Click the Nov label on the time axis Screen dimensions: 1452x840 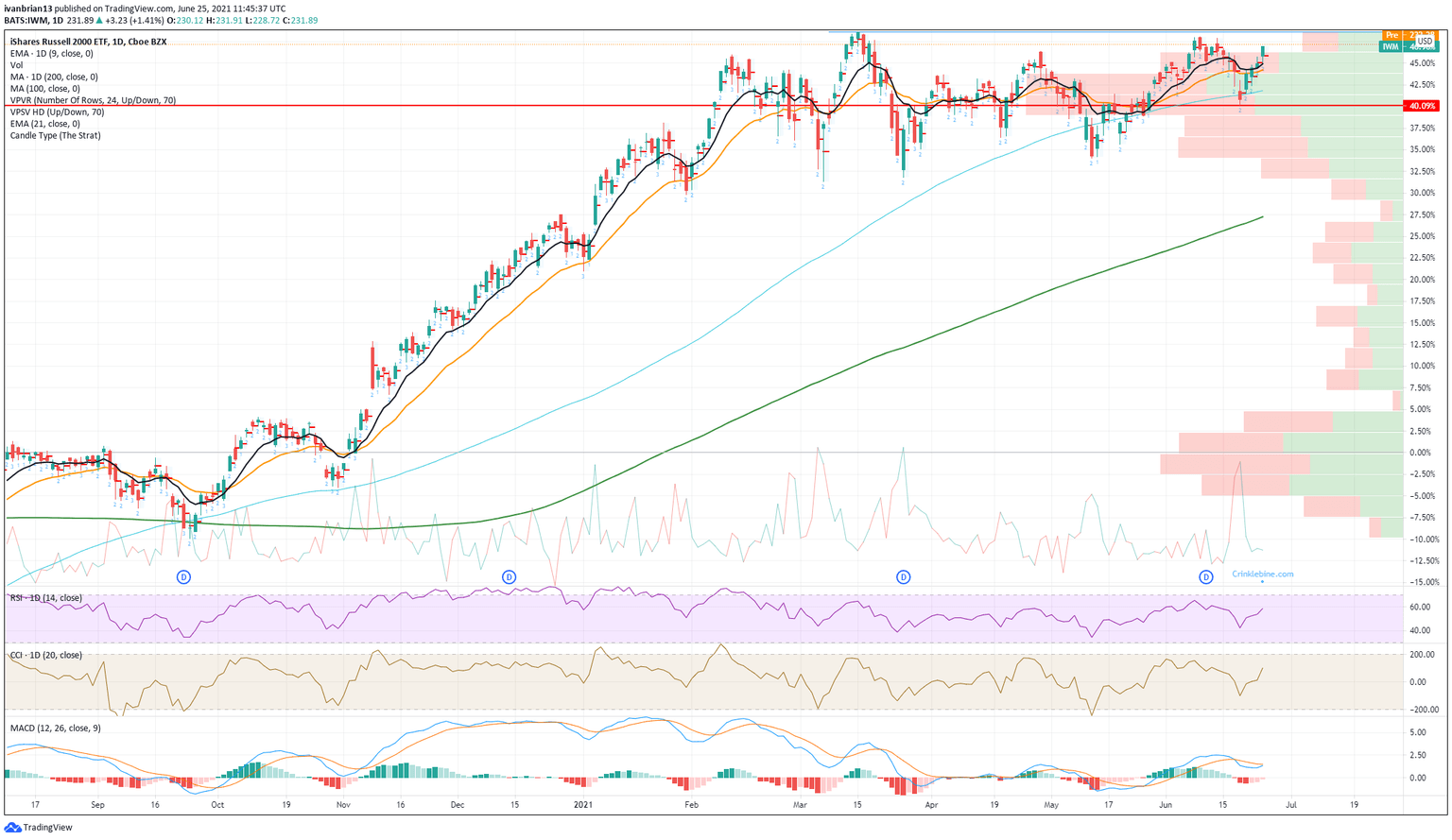click(x=342, y=805)
